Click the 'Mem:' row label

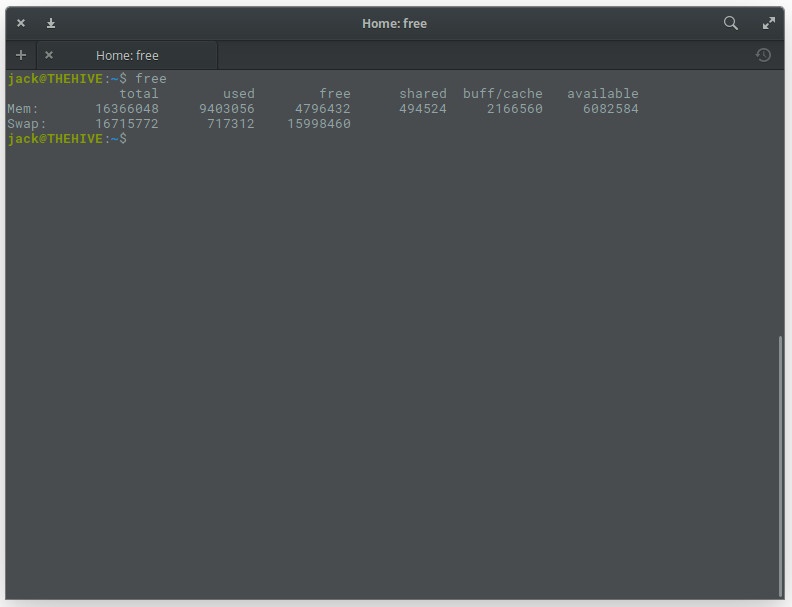point(23,109)
